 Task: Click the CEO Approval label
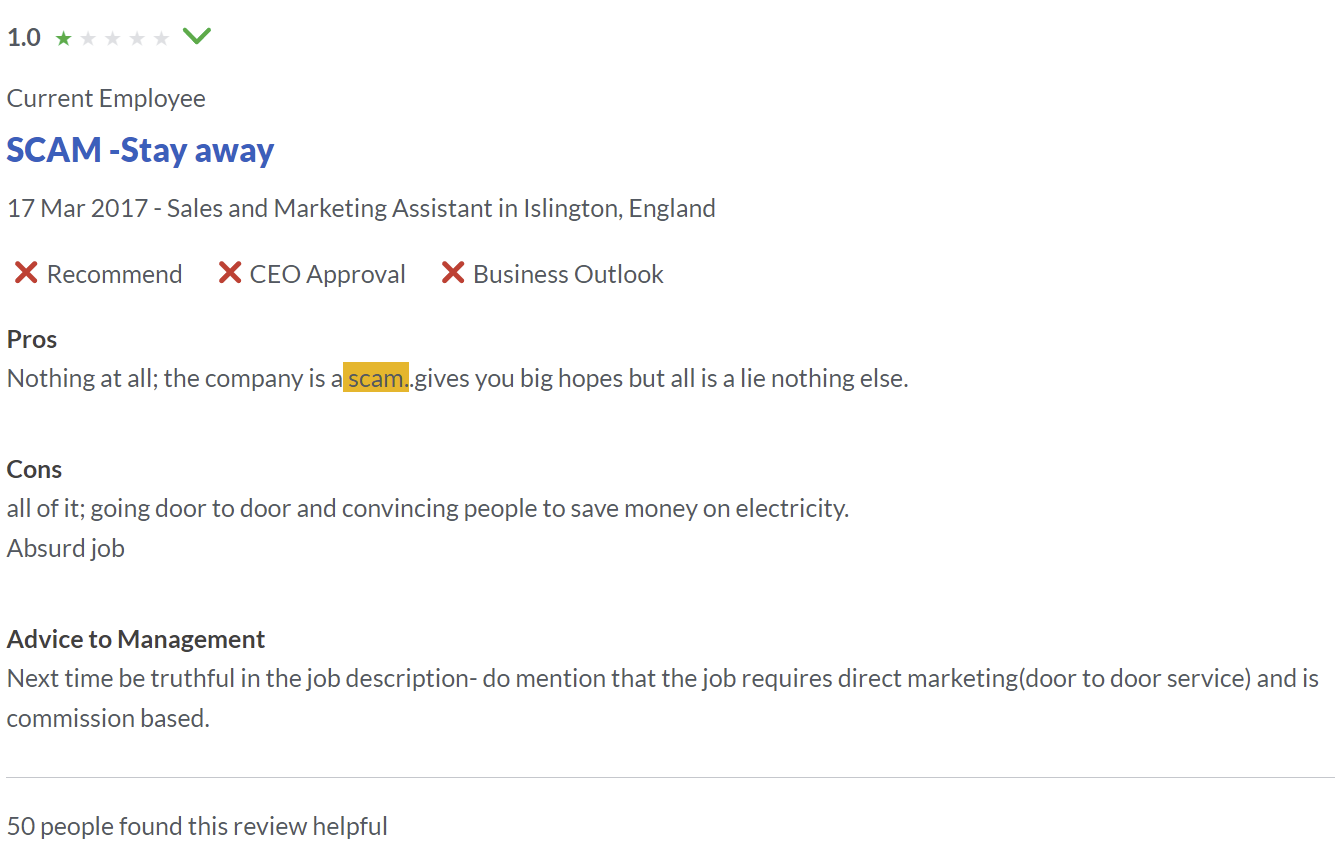pos(328,274)
